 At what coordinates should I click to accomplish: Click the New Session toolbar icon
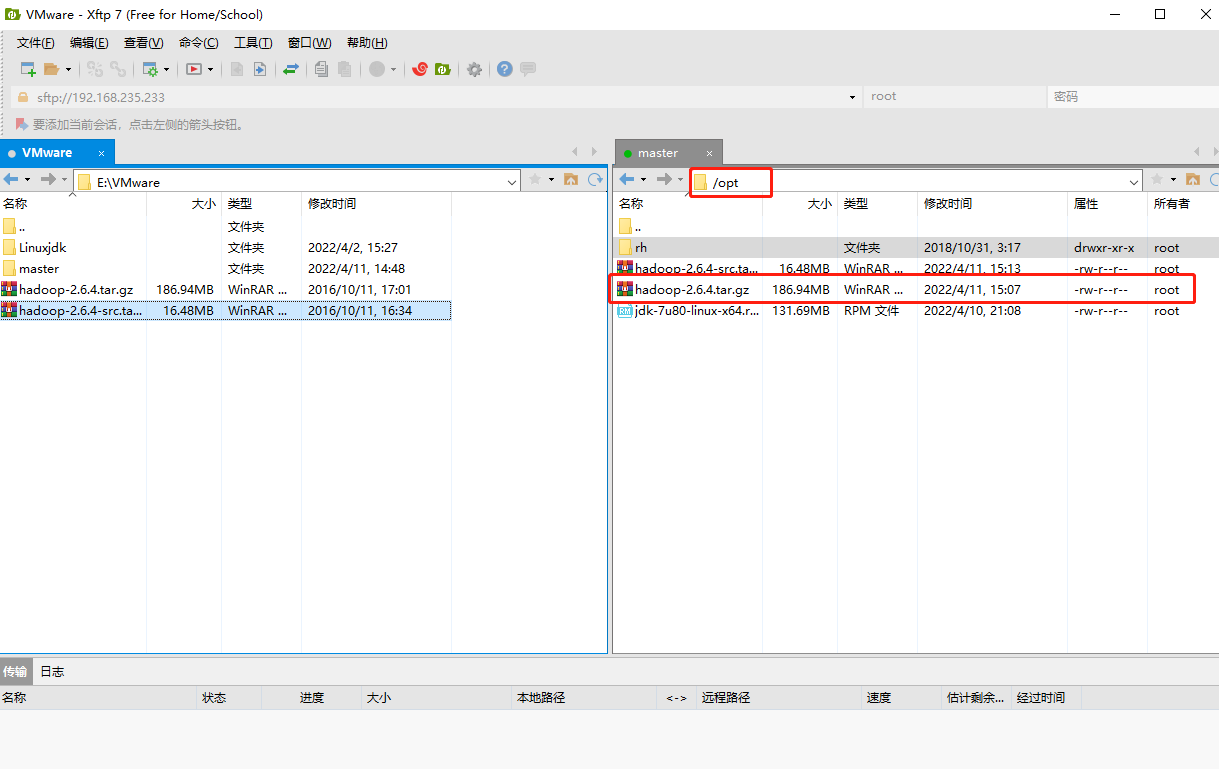(x=28, y=69)
